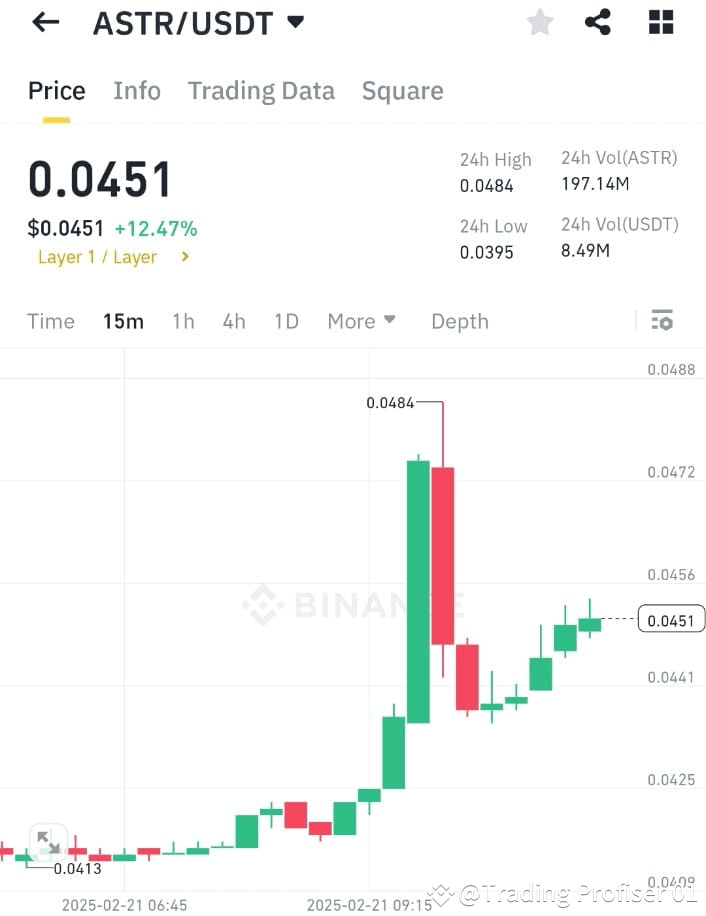The image size is (706, 916).
Task: Select the 4h interval button
Action: (233, 321)
